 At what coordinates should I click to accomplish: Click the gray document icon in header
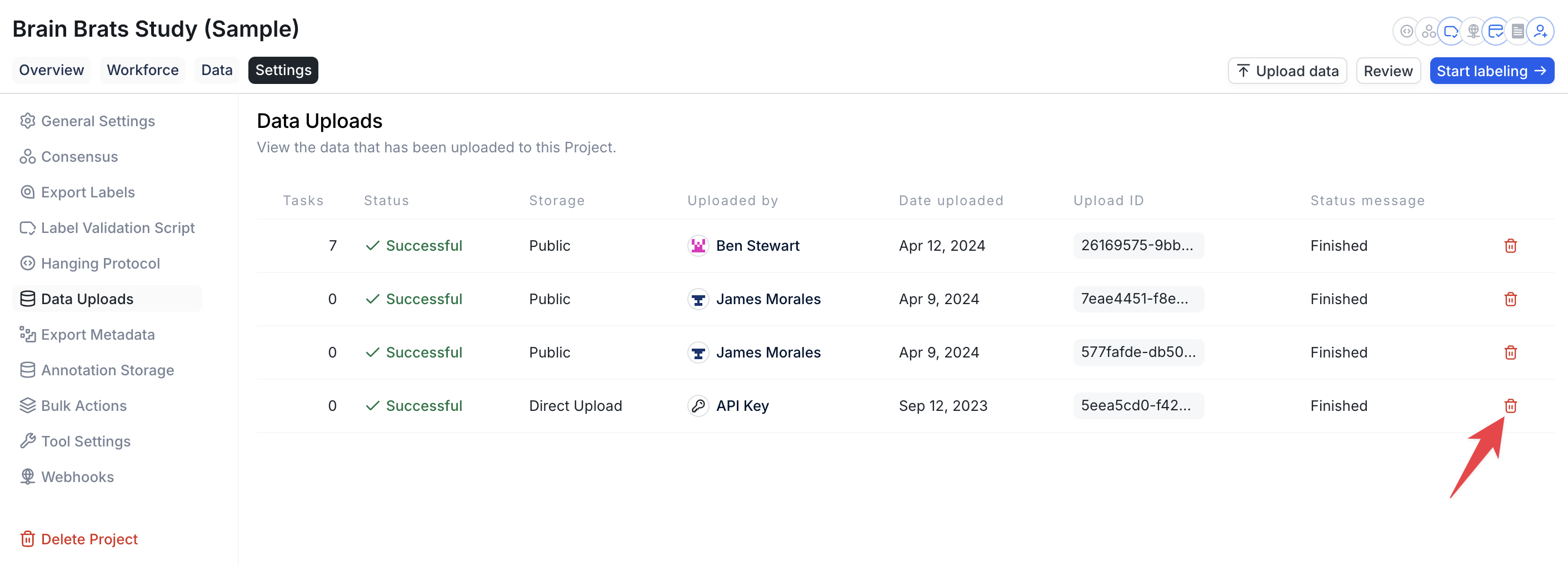(x=1517, y=31)
